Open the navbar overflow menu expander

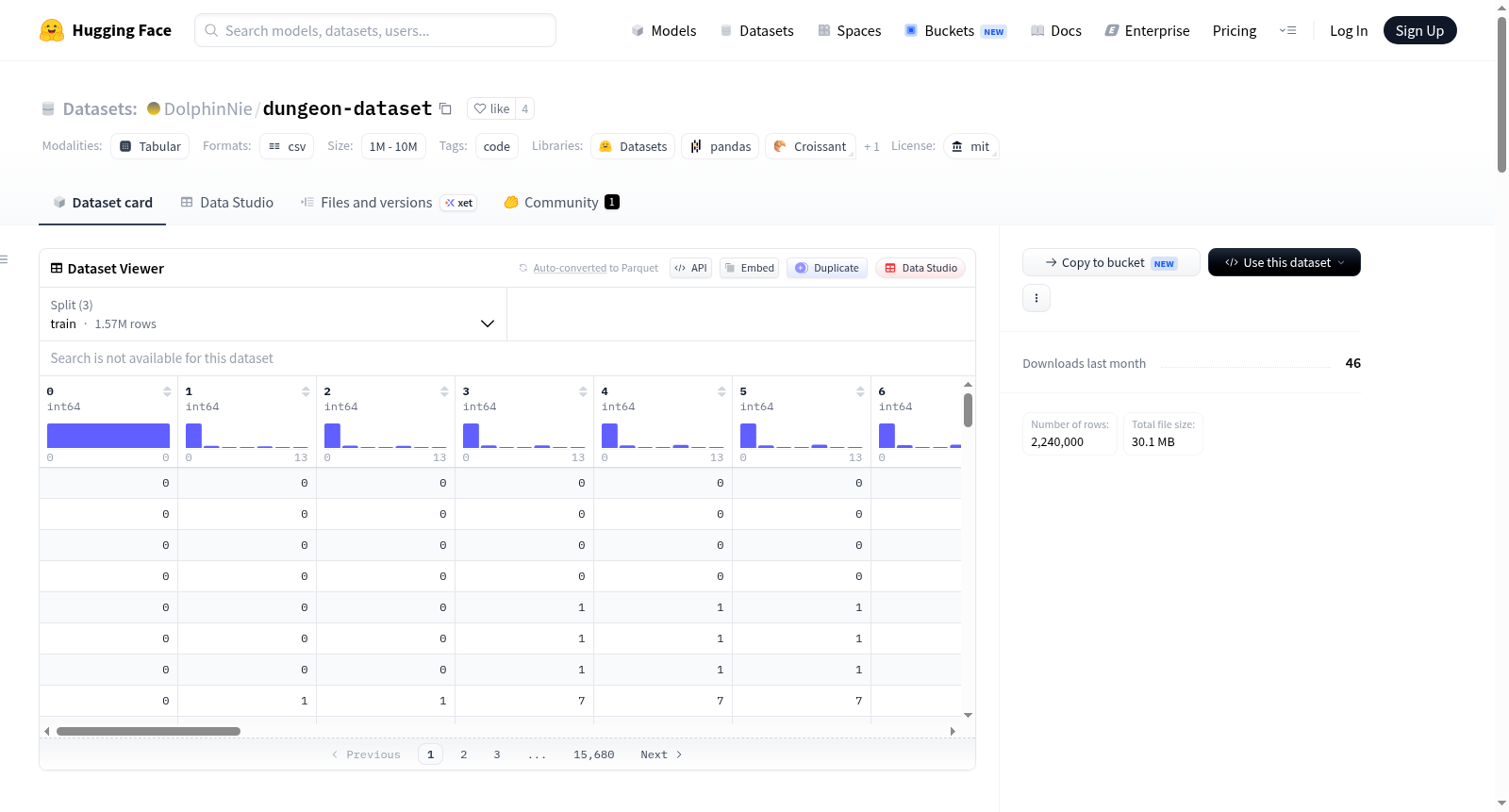point(1287,30)
